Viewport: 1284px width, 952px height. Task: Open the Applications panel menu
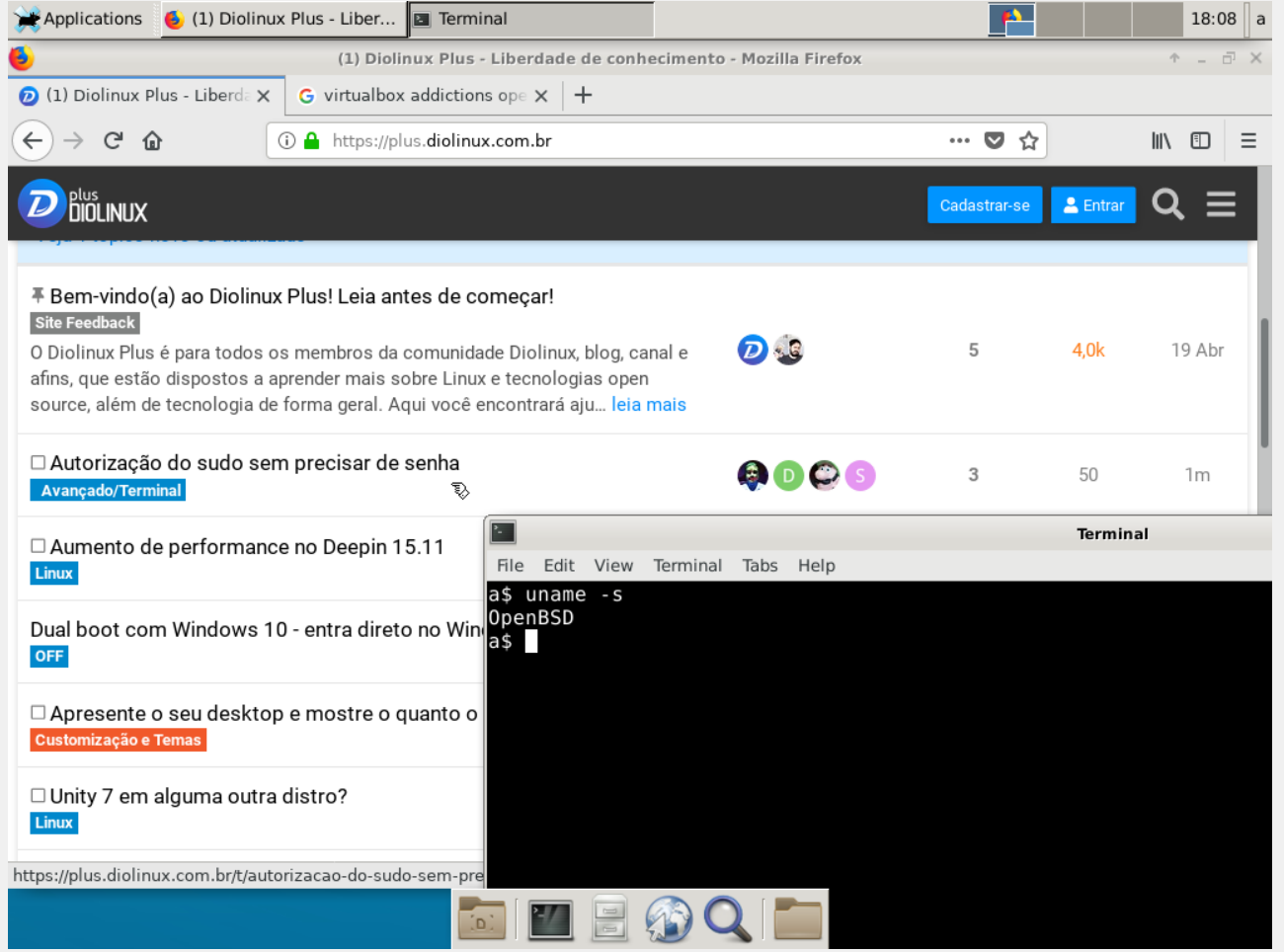(x=79, y=19)
